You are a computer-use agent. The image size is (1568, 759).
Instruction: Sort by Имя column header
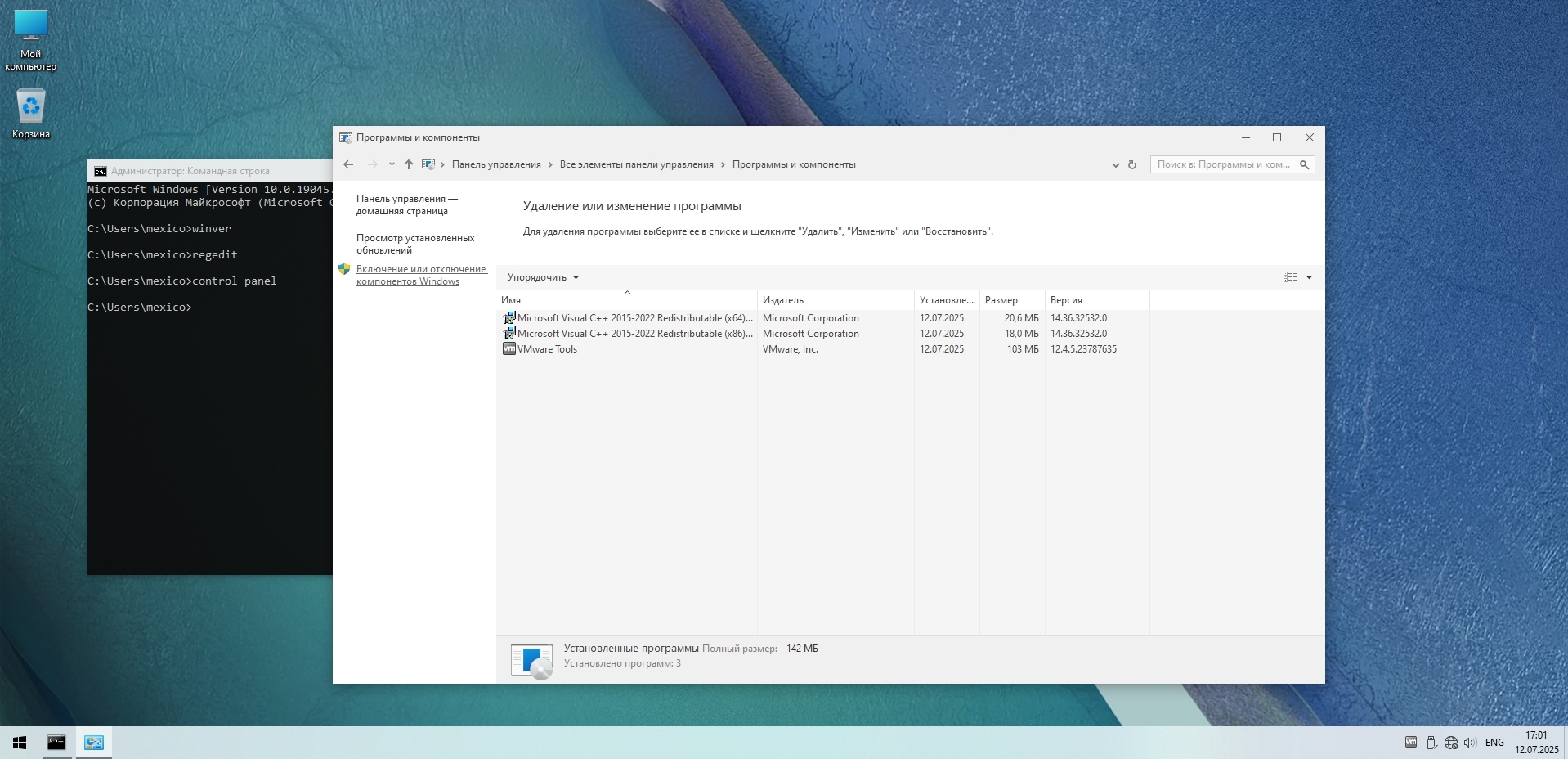tap(626, 300)
